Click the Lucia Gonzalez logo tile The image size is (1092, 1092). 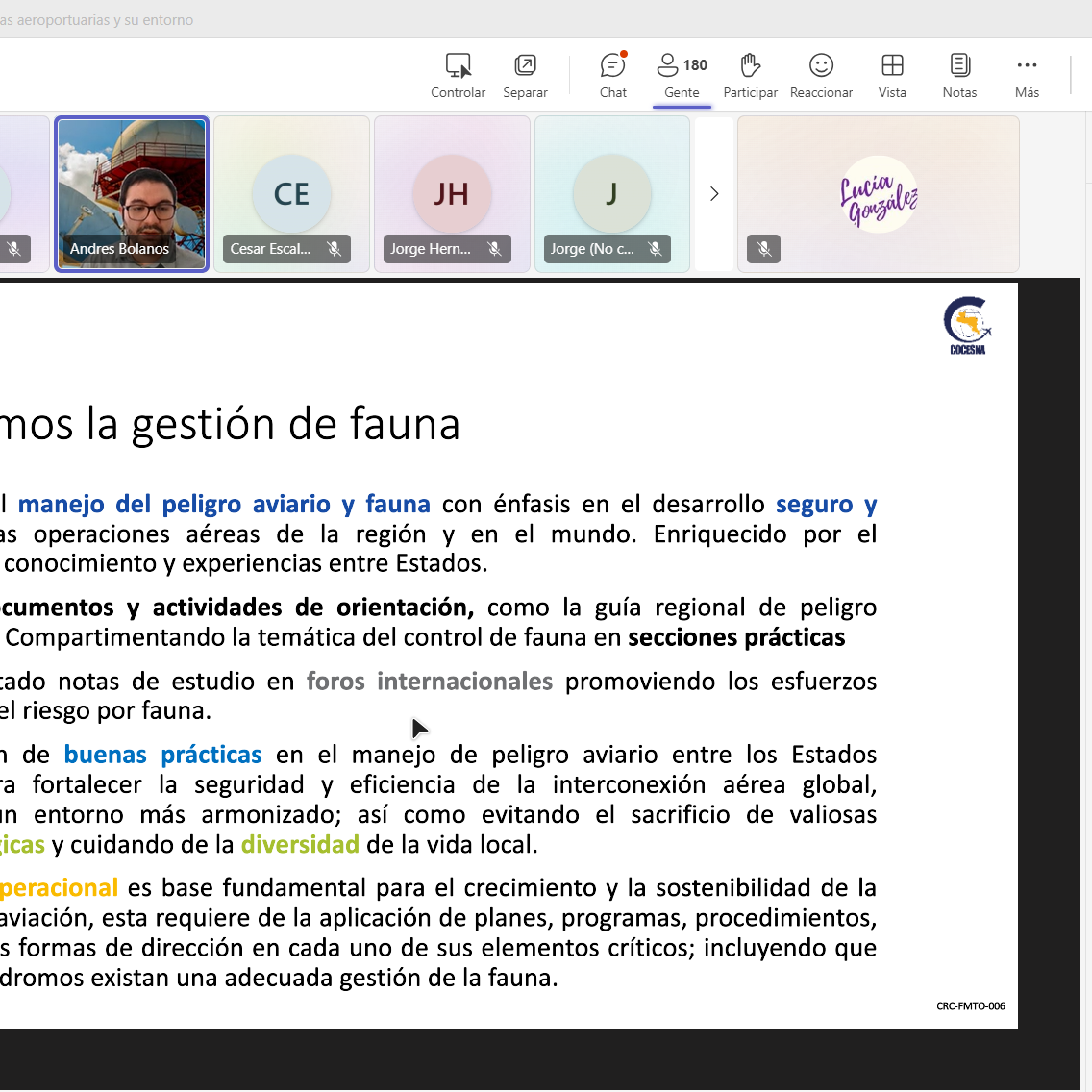[879, 194]
